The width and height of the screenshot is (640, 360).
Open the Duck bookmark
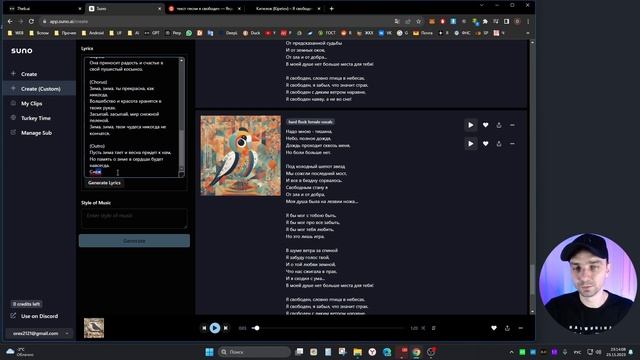click(251, 33)
